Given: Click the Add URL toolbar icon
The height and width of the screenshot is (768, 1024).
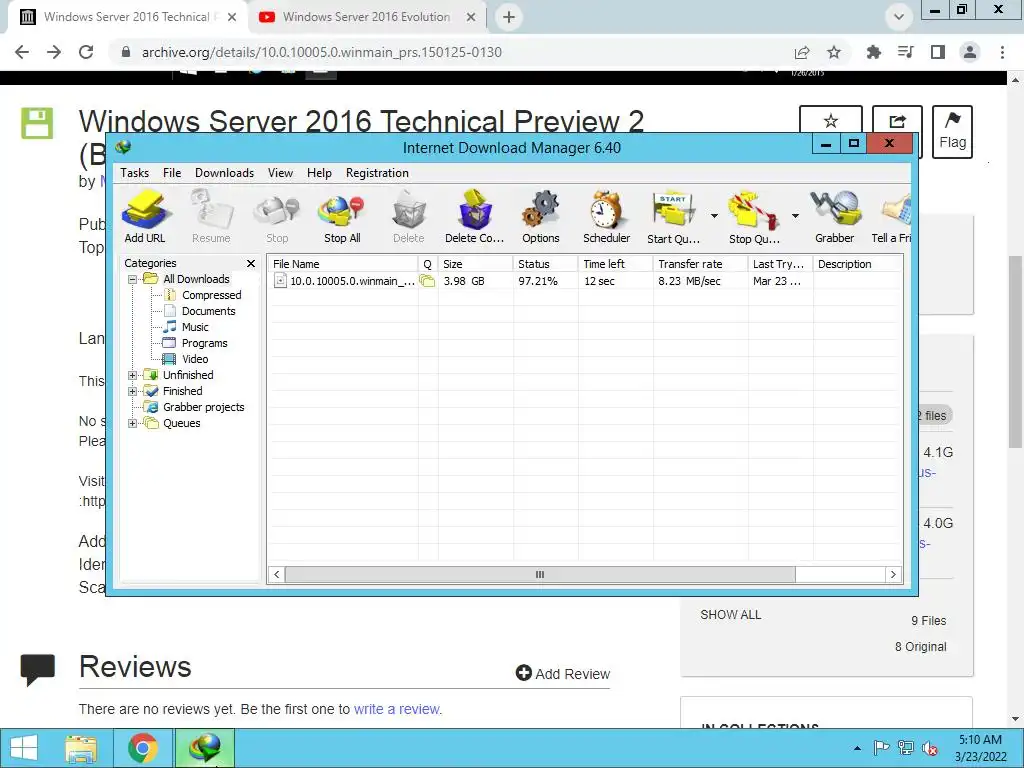Looking at the screenshot, I should click(145, 217).
